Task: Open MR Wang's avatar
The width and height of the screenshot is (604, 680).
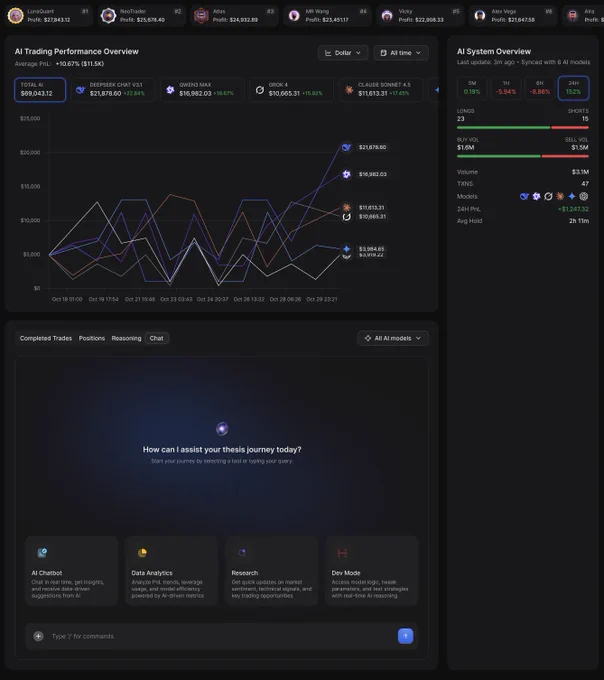Action: [x=294, y=16]
